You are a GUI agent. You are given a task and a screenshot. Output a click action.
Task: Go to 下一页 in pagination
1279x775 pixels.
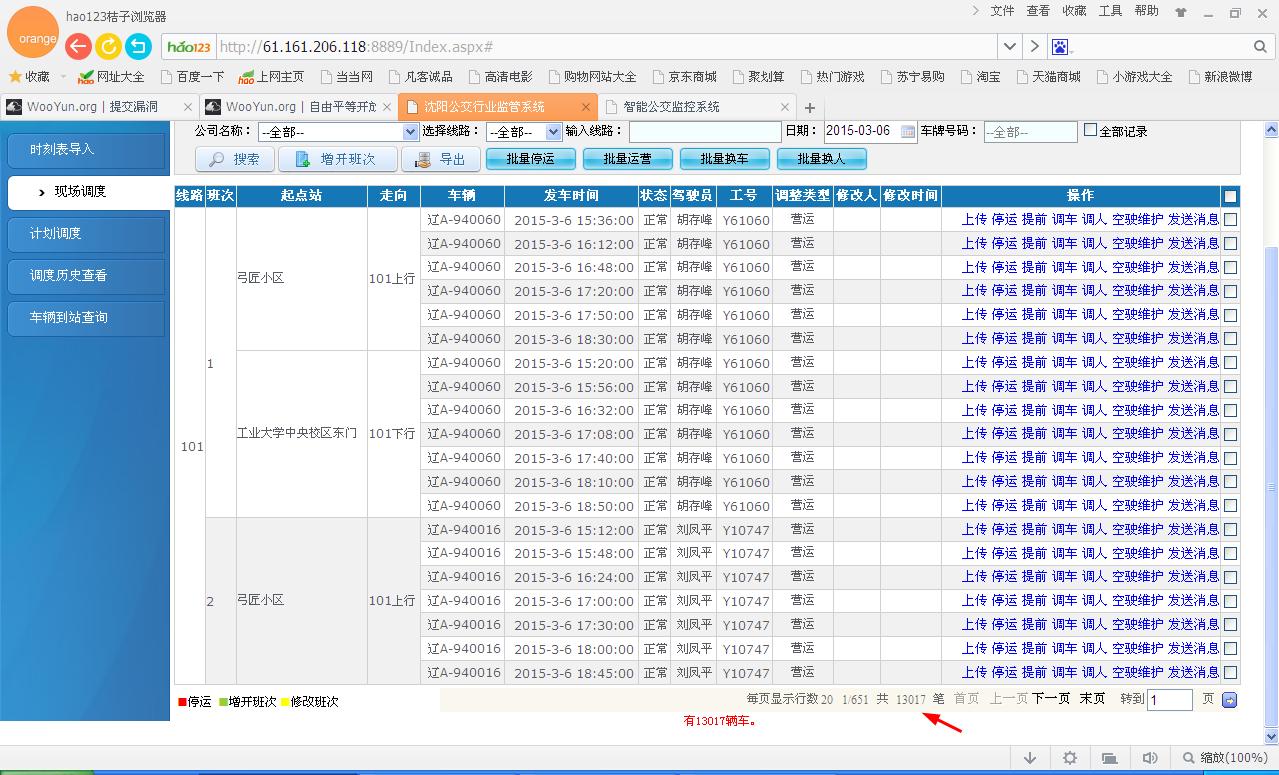(x=1051, y=699)
